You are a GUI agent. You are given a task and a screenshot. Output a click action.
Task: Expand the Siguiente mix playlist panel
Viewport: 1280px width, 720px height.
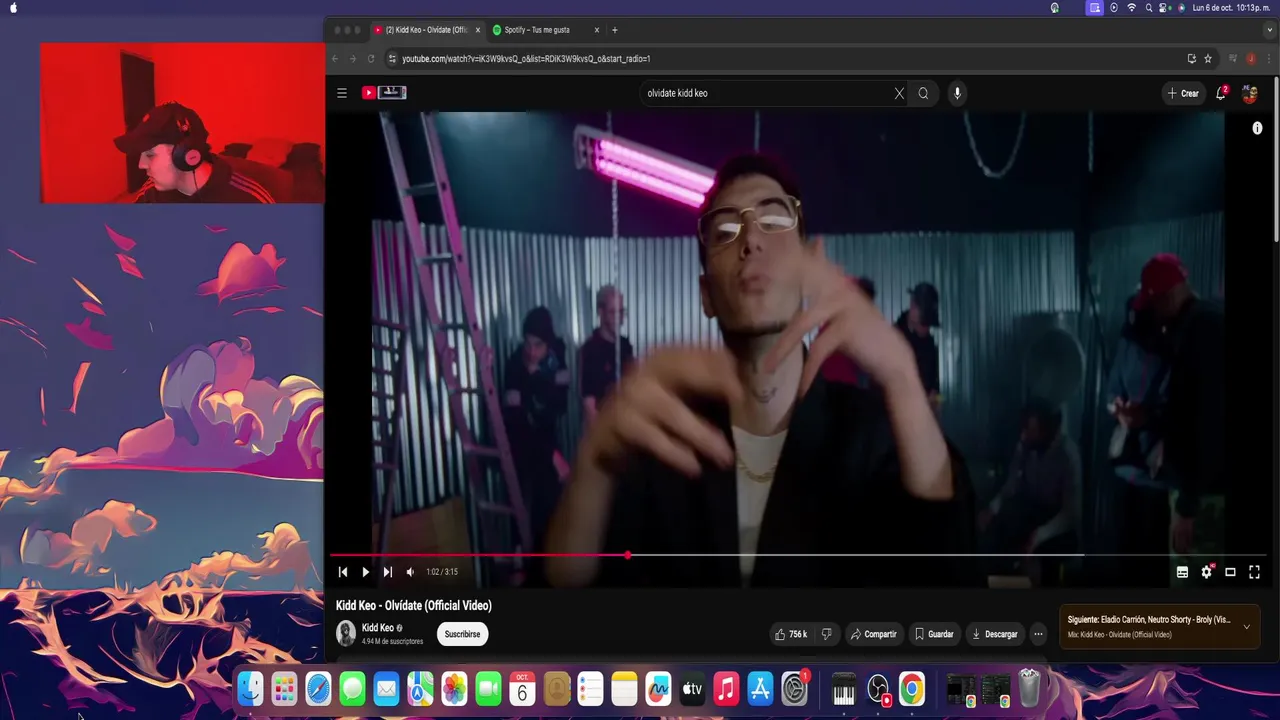pos(1246,627)
